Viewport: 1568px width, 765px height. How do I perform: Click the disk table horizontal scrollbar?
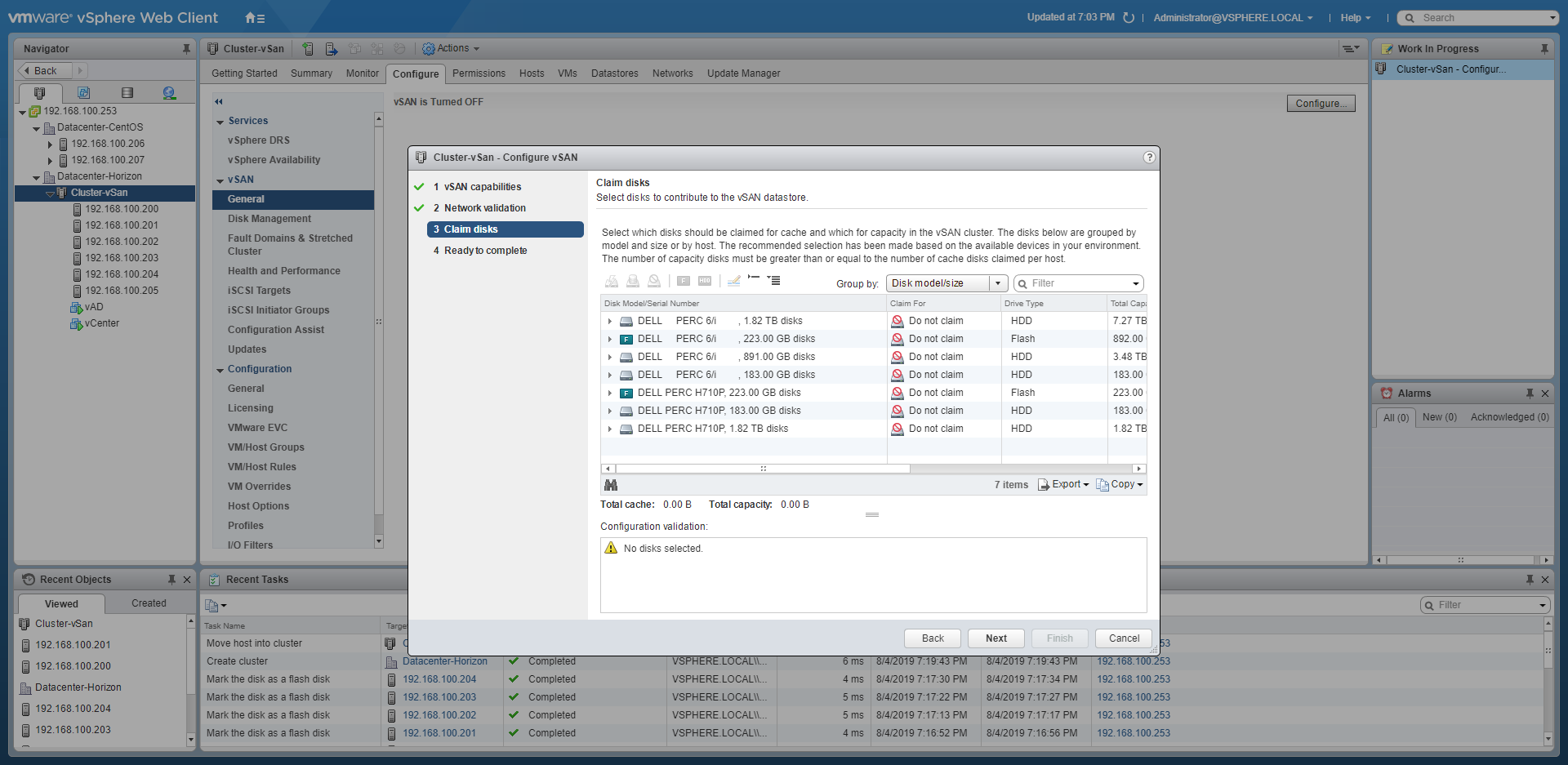(763, 469)
